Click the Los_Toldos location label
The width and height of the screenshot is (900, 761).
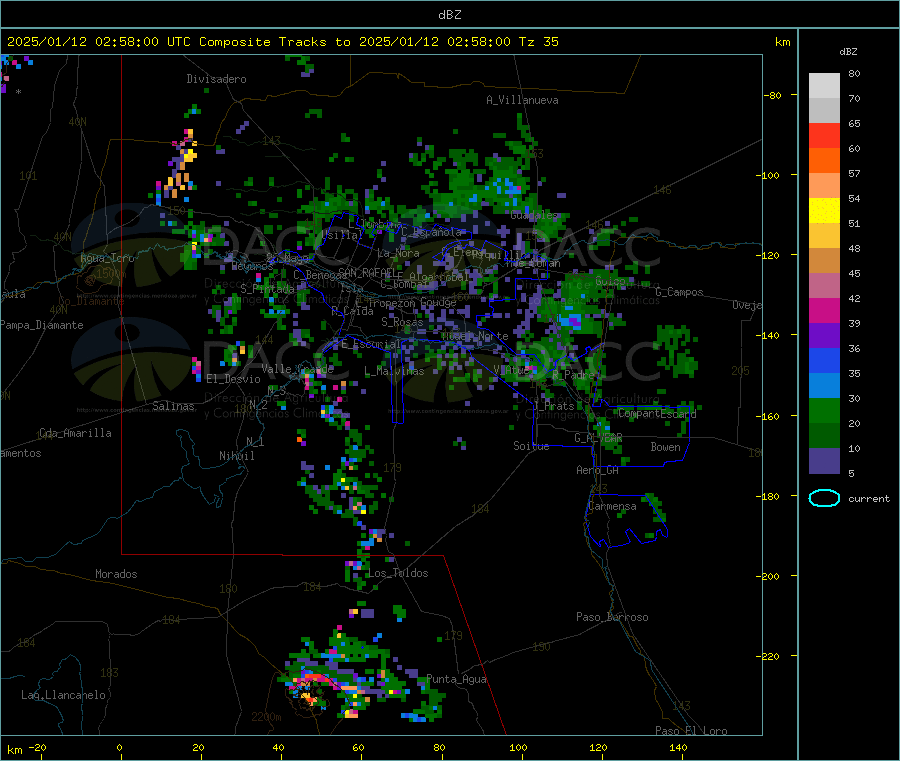click(398, 573)
